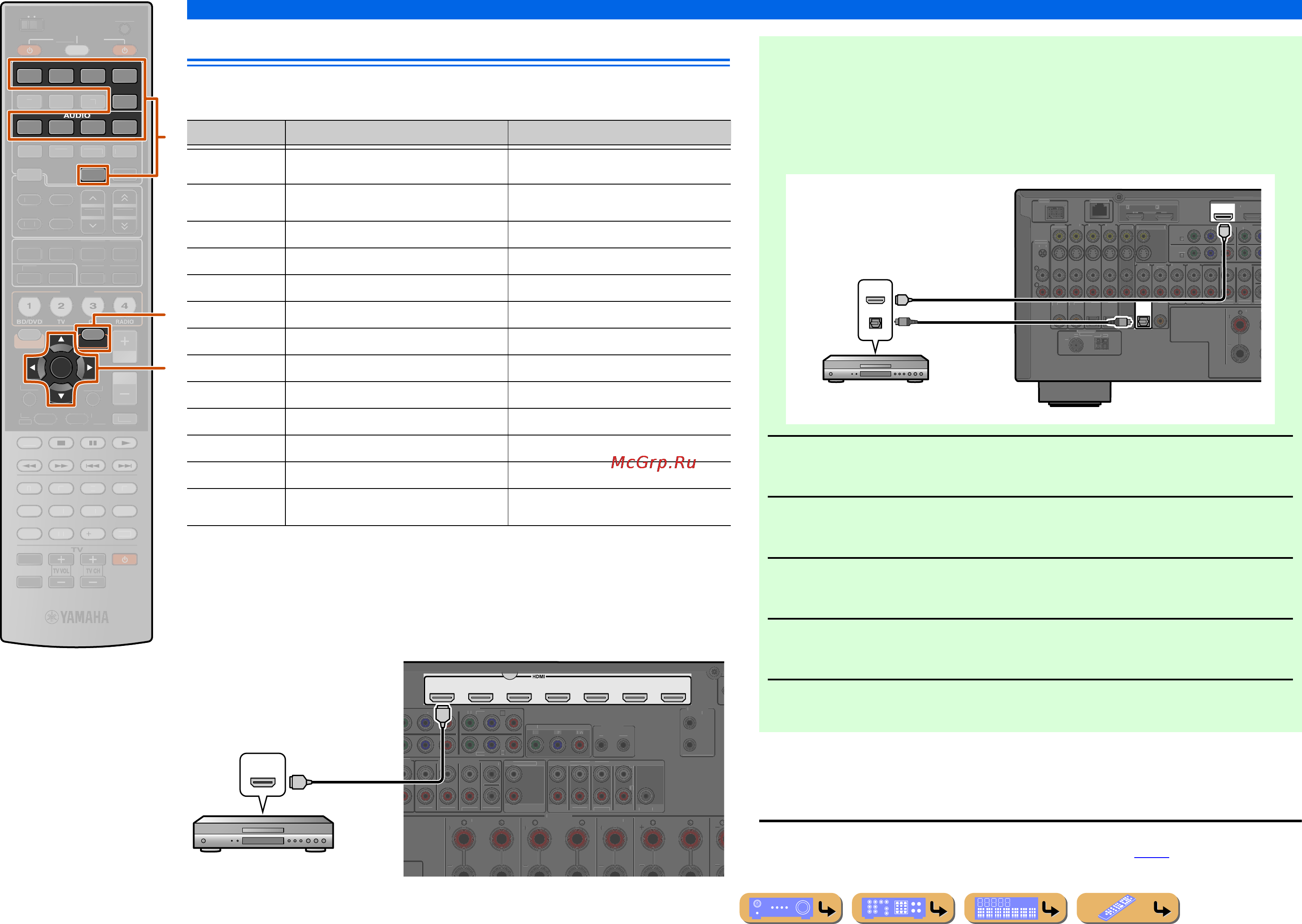Click the large volume minus key
1302x924 pixels.
coord(125,394)
